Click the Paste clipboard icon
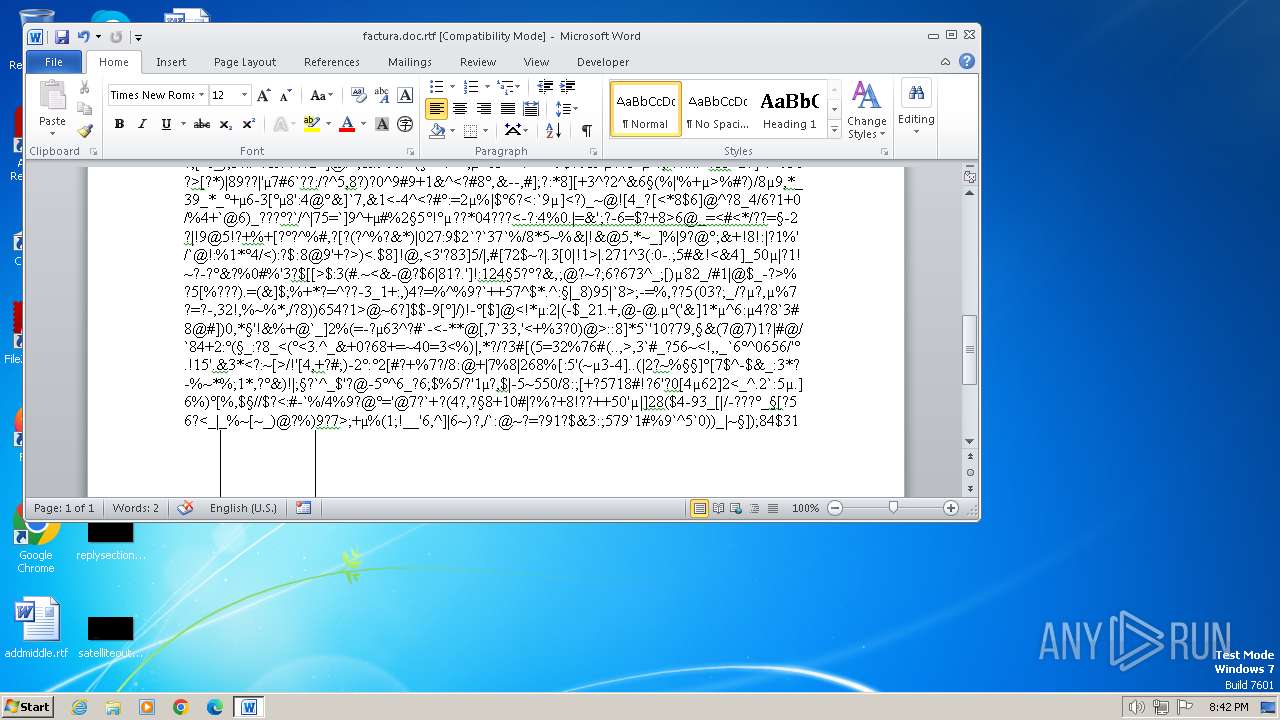This screenshot has width=1280, height=720. pyautogui.click(x=52, y=96)
